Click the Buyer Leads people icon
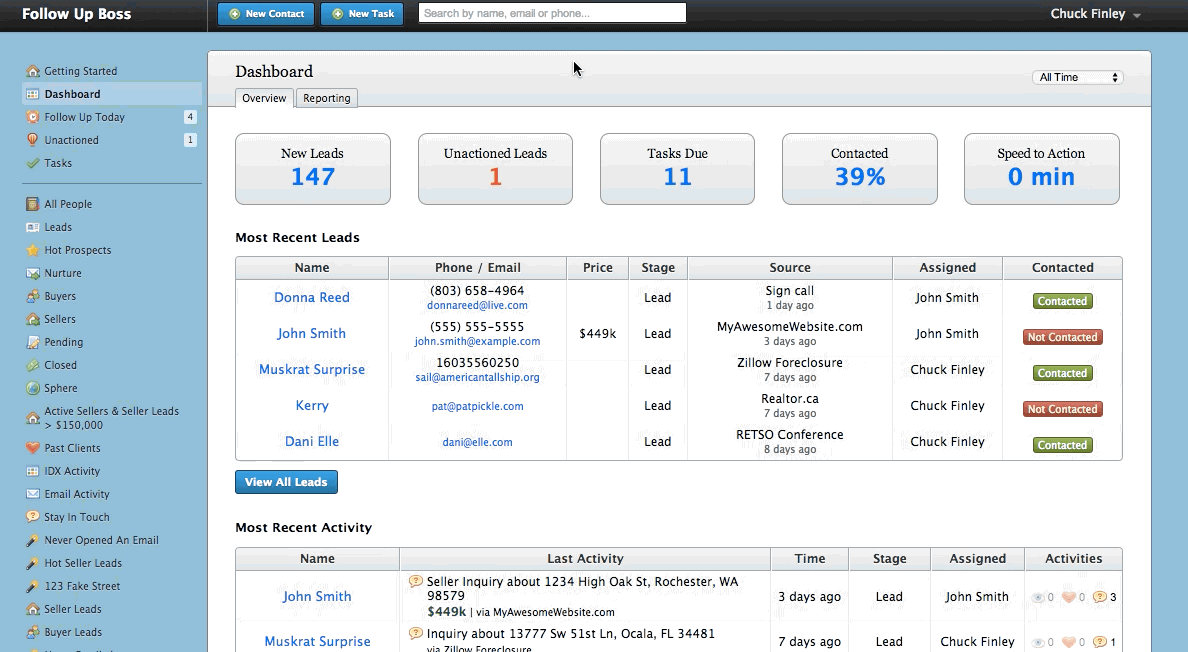 point(33,632)
